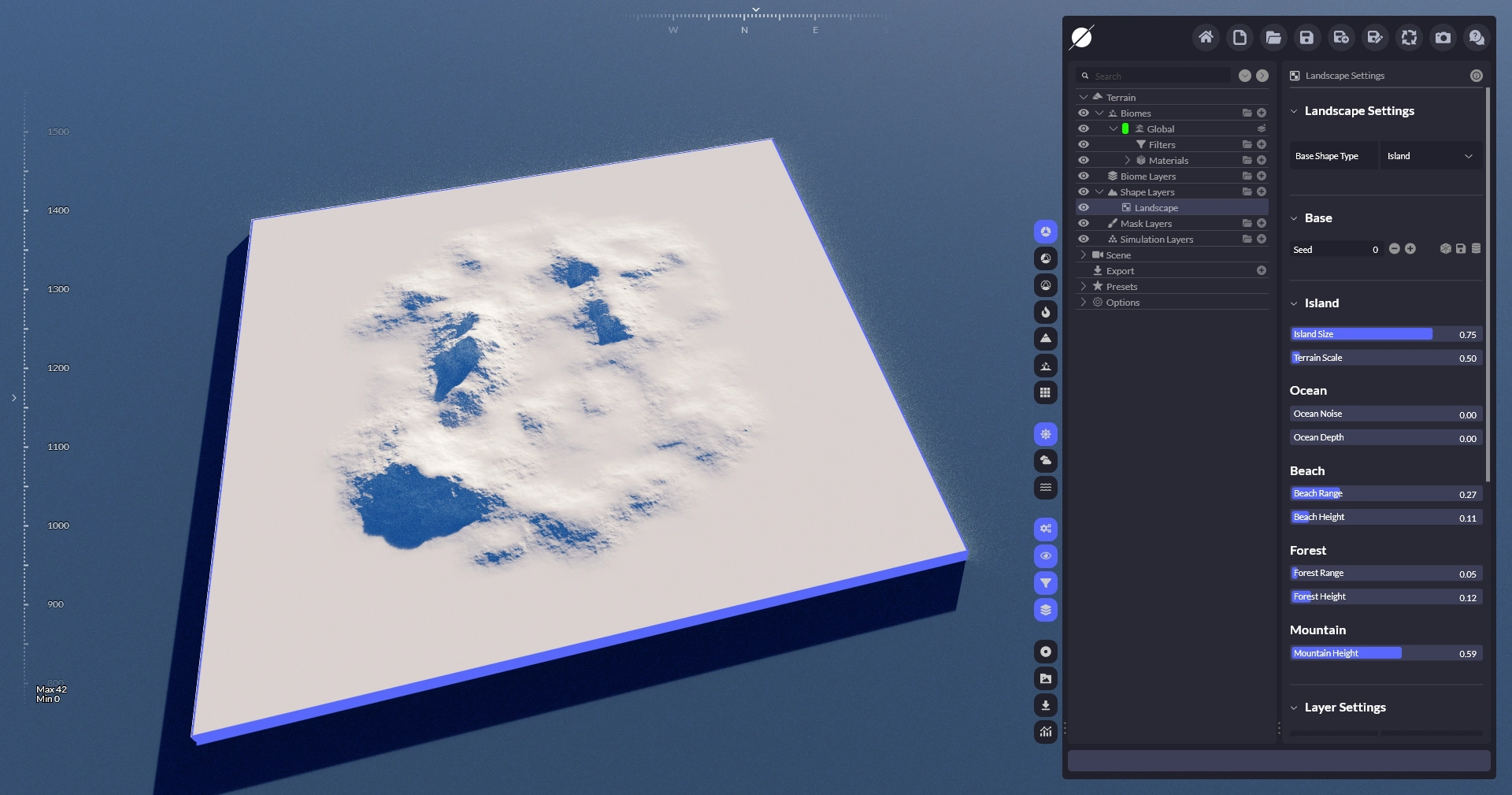Collapse the Island settings section

[1294, 303]
